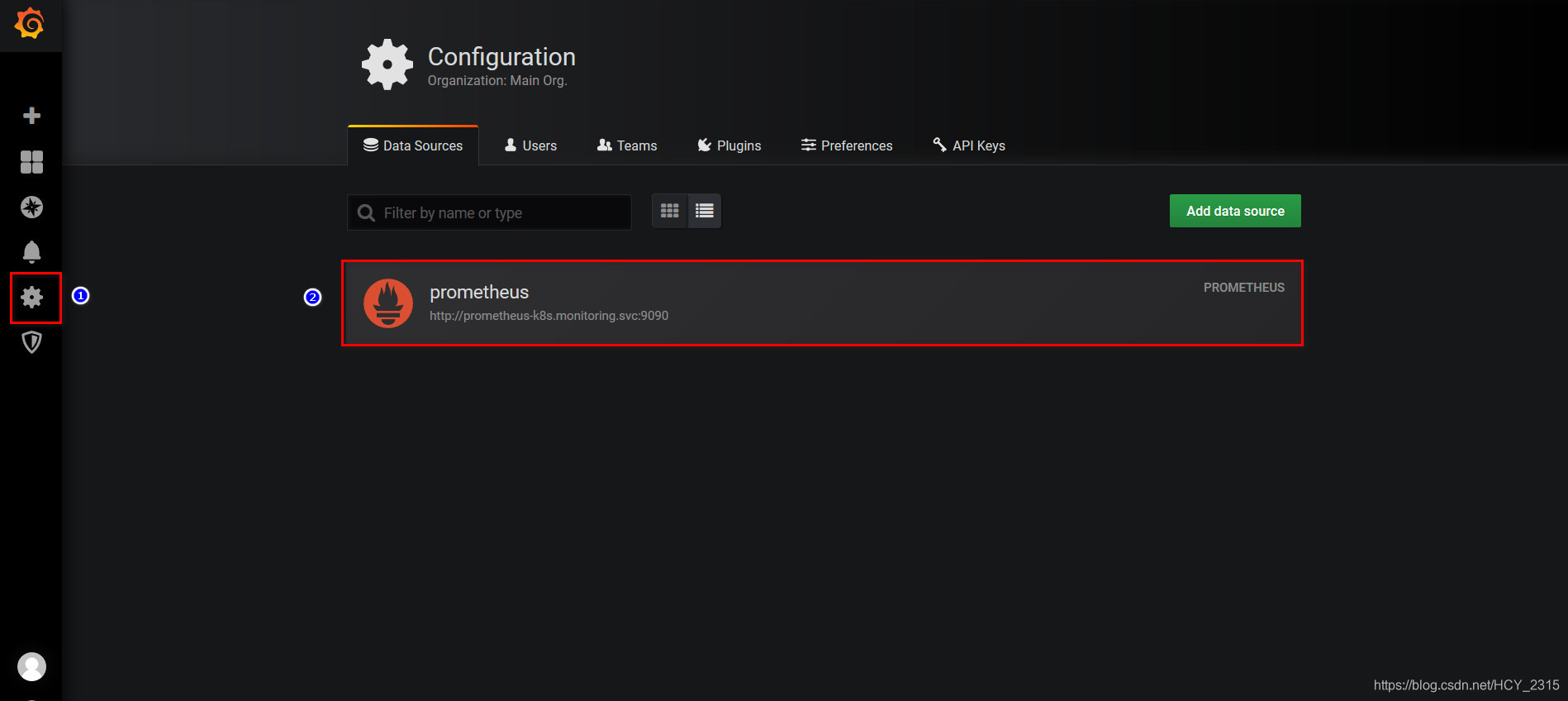Open the user profile avatar in sidebar
This screenshot has width=1568, height=701.
[31, 666]
